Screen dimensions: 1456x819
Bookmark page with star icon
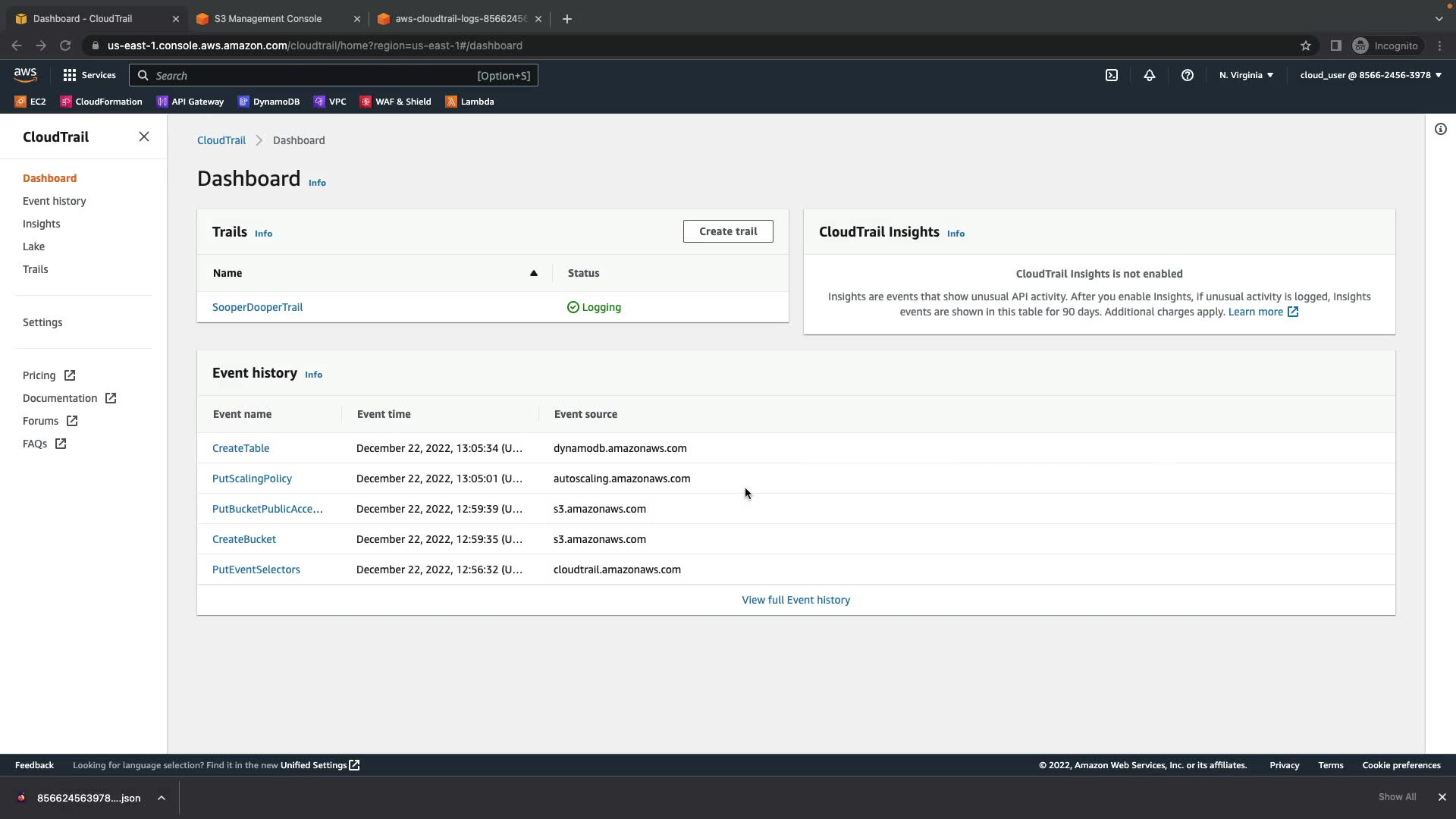[x=1305, y=45]
